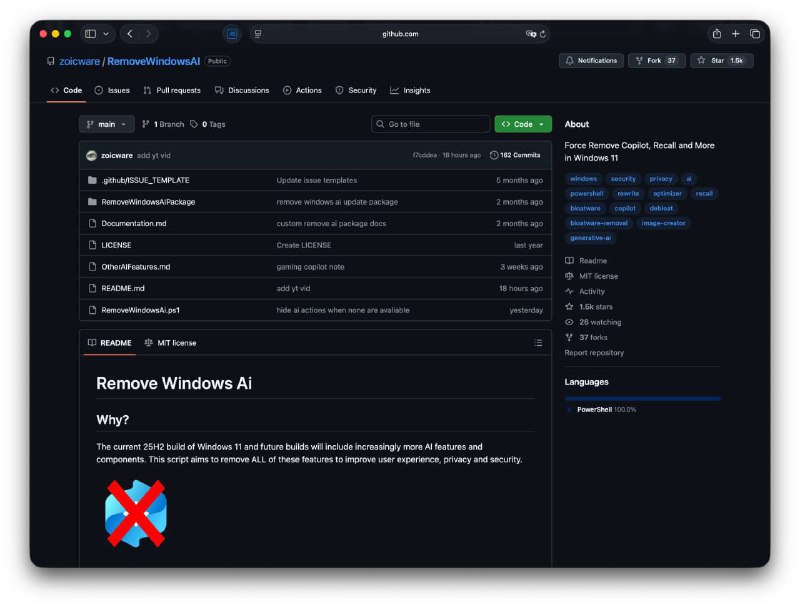Click the Go to file search field
800x607 pixels.
(430, 124)
